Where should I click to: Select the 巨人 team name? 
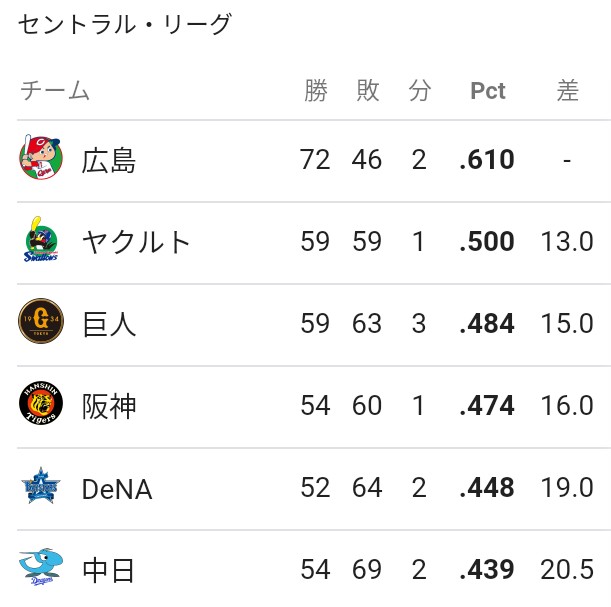pyautogui.click(x=109, y=324)
